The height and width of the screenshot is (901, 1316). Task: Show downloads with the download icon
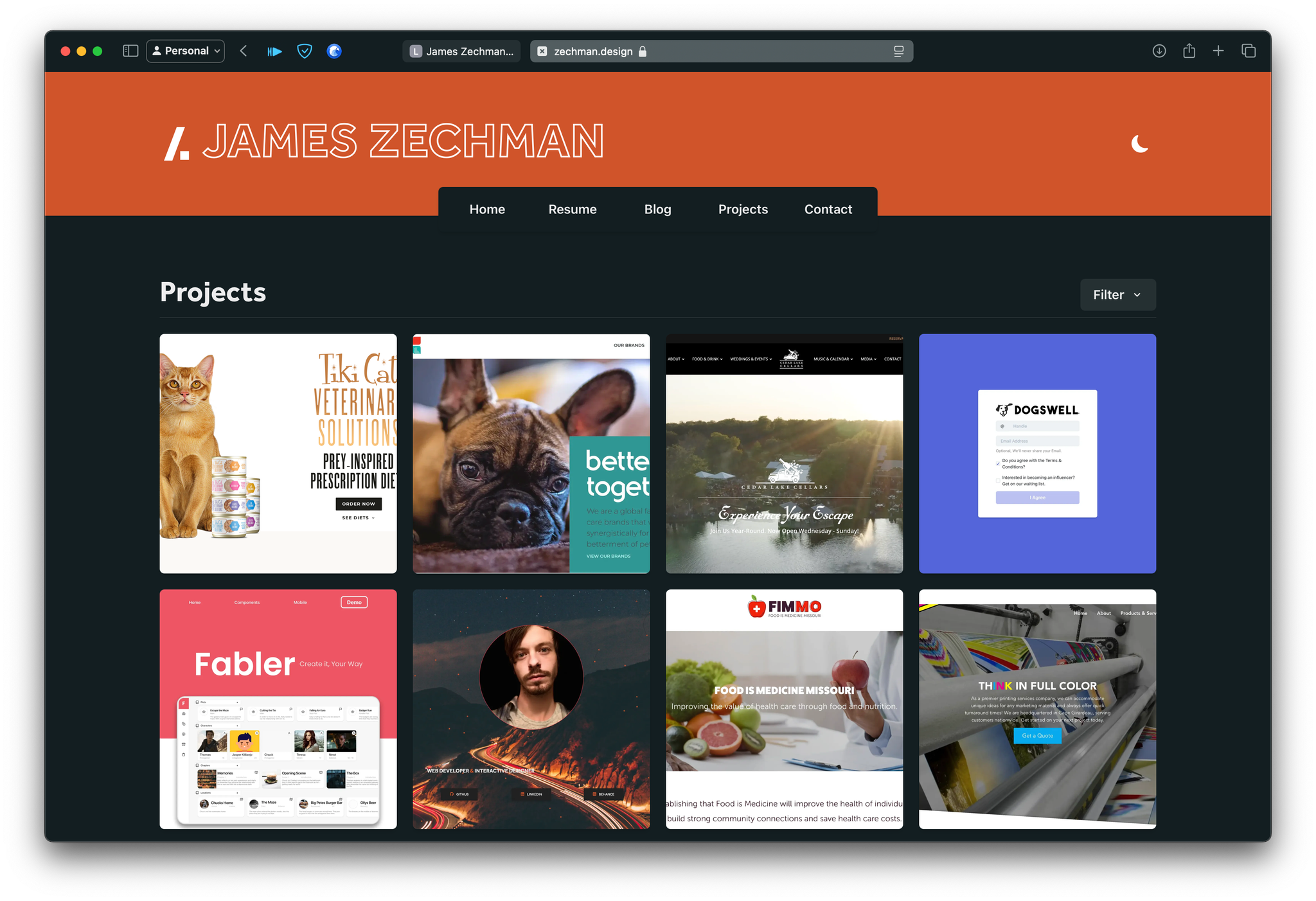pos(1159,51)
